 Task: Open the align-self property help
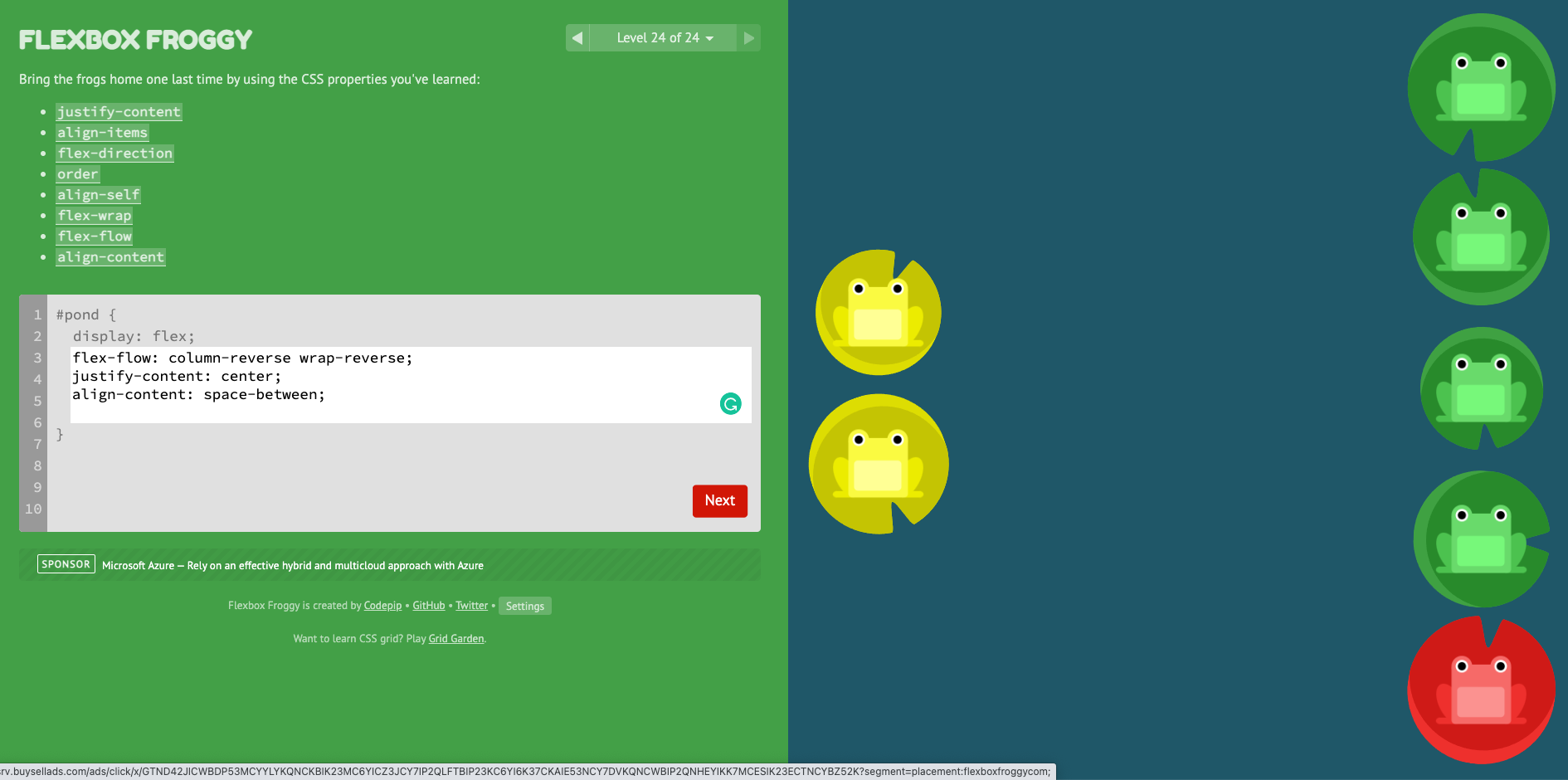[x=98, y=195]
